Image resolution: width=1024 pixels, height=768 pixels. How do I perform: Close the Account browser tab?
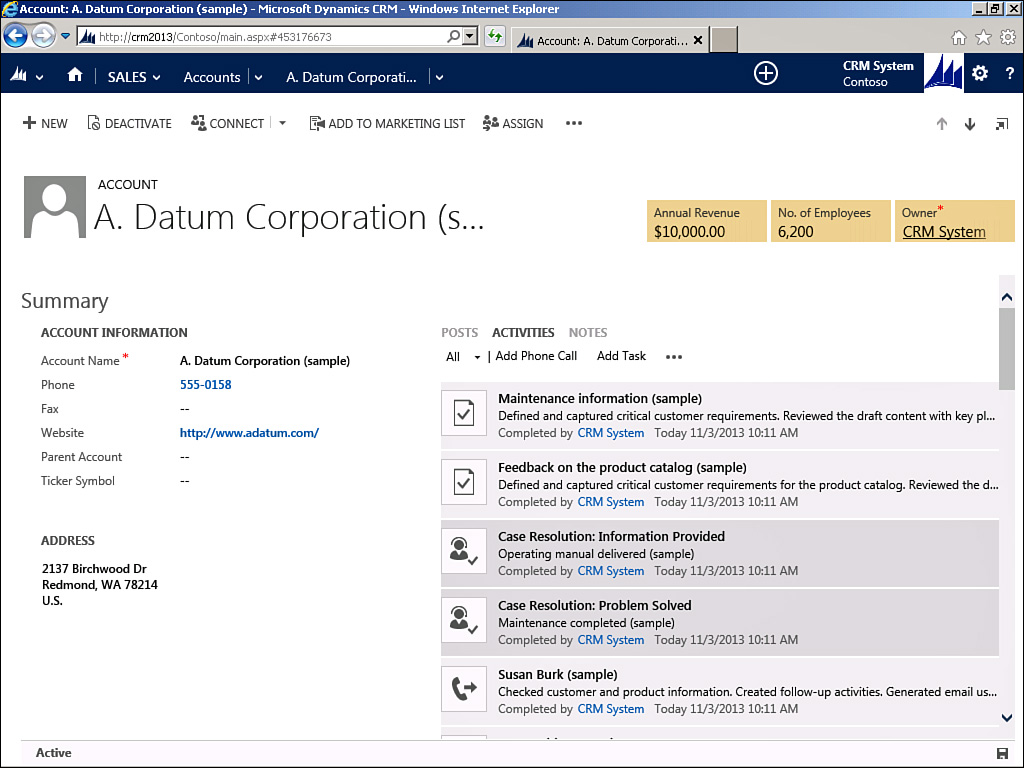click(x=698, y=40)
